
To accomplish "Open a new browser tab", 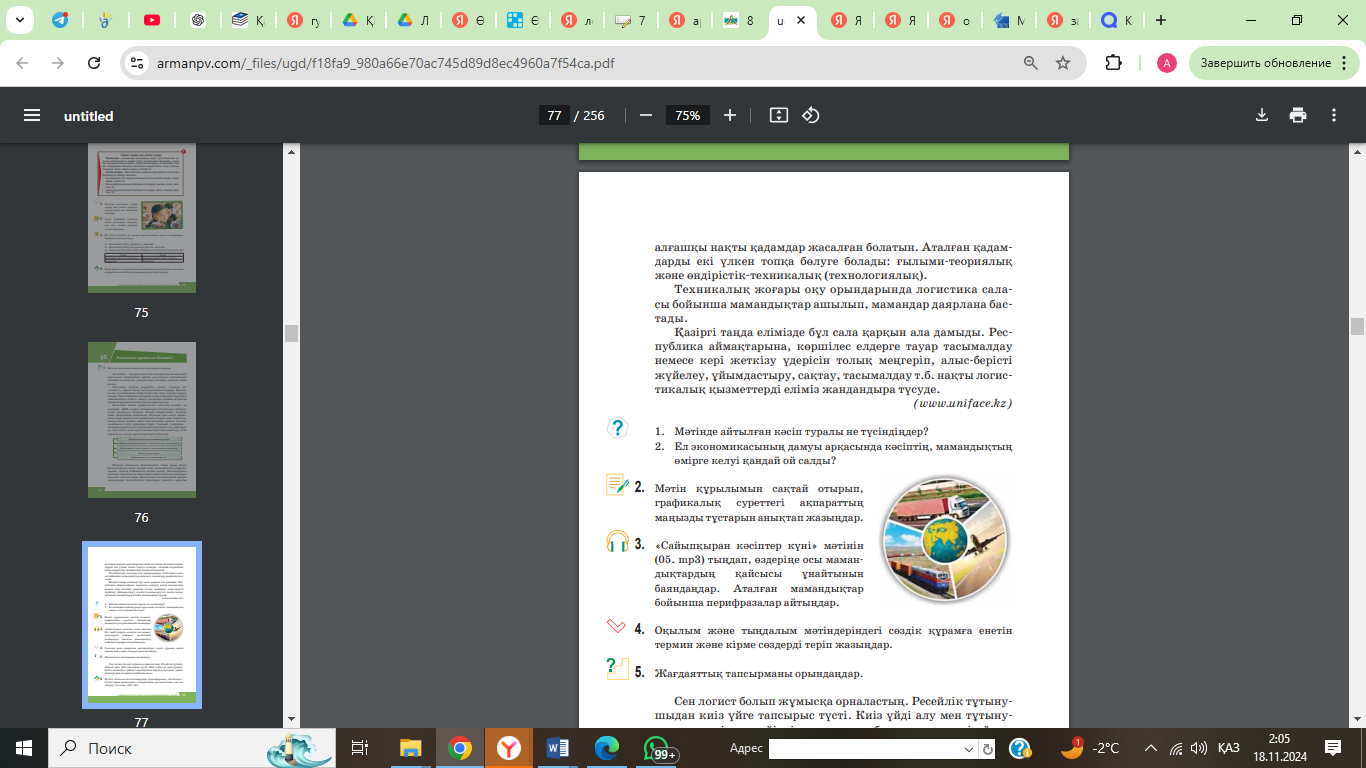I will 1160,20.
